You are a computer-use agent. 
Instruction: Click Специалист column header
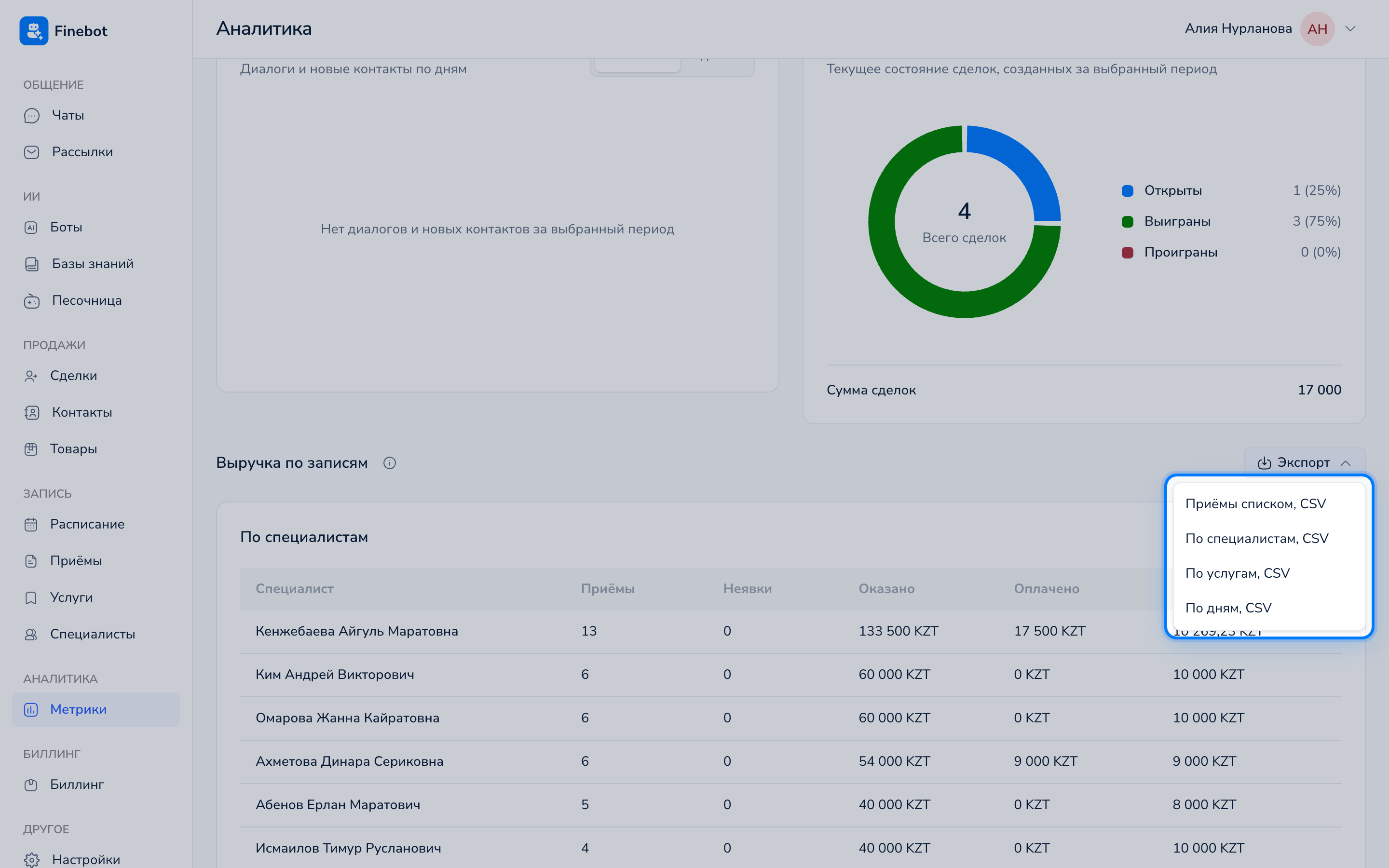coord(295,589)
